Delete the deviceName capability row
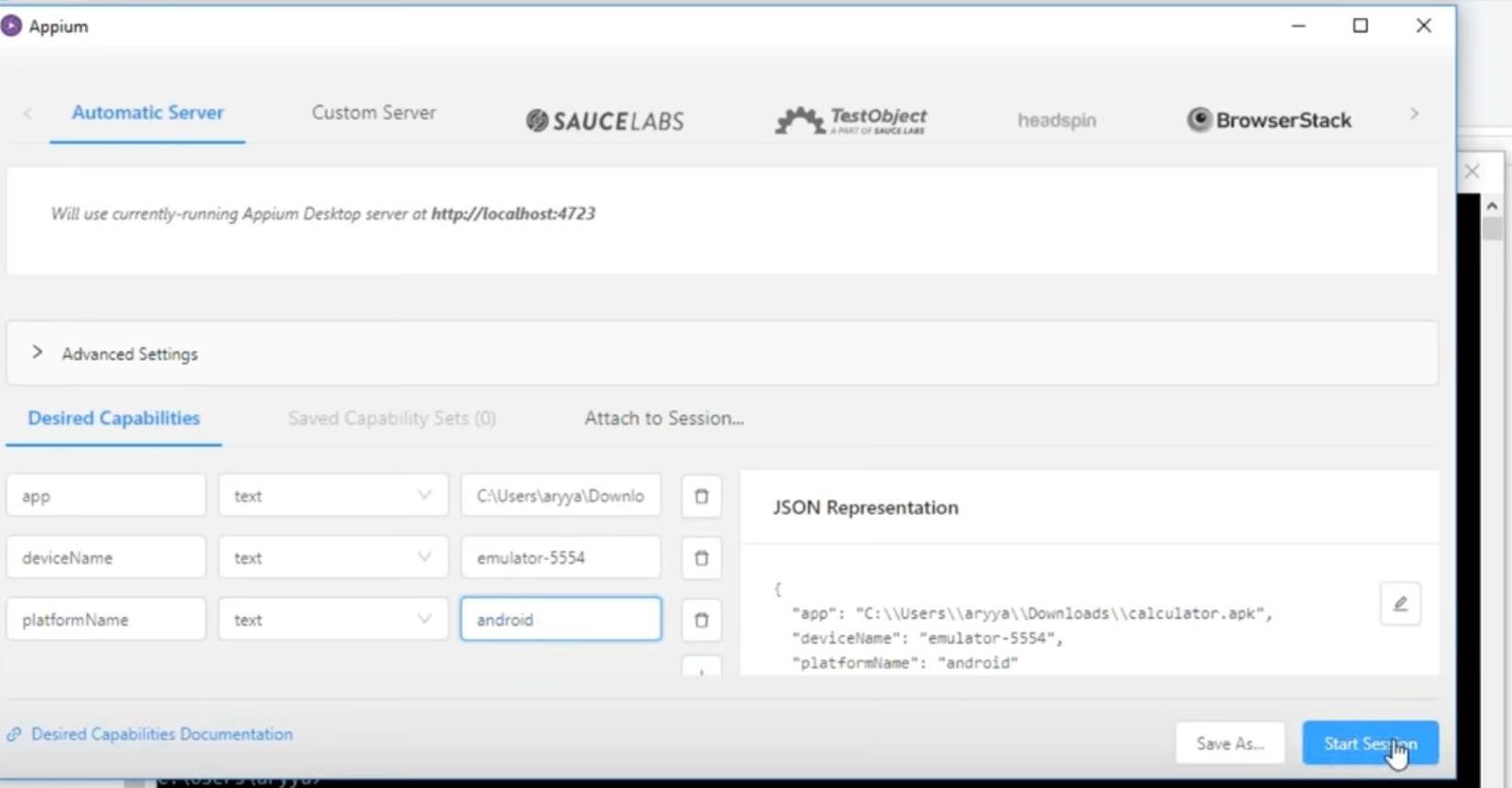Viewport: 1512px width, 788px height. (x=701, y=557)
